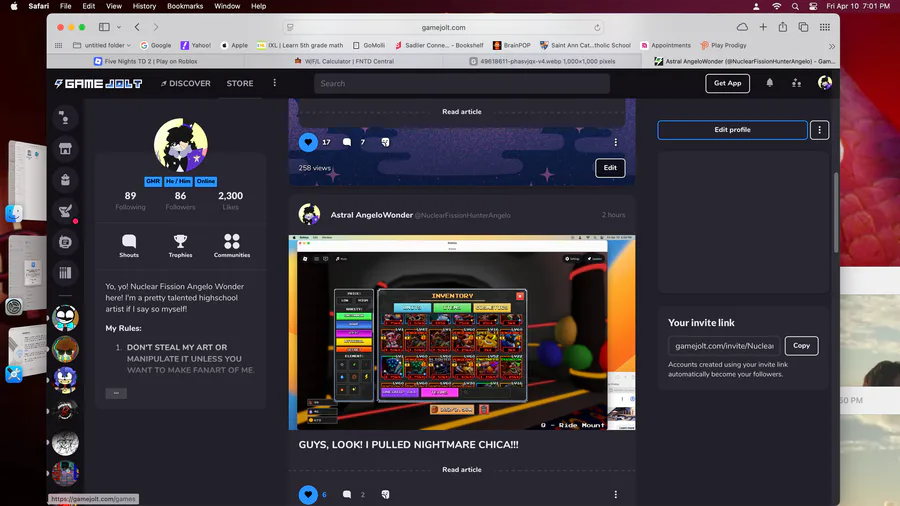This screenshot has height=506, width=900.
Task: Open comments on post with 7 comments
Action: 347,142
